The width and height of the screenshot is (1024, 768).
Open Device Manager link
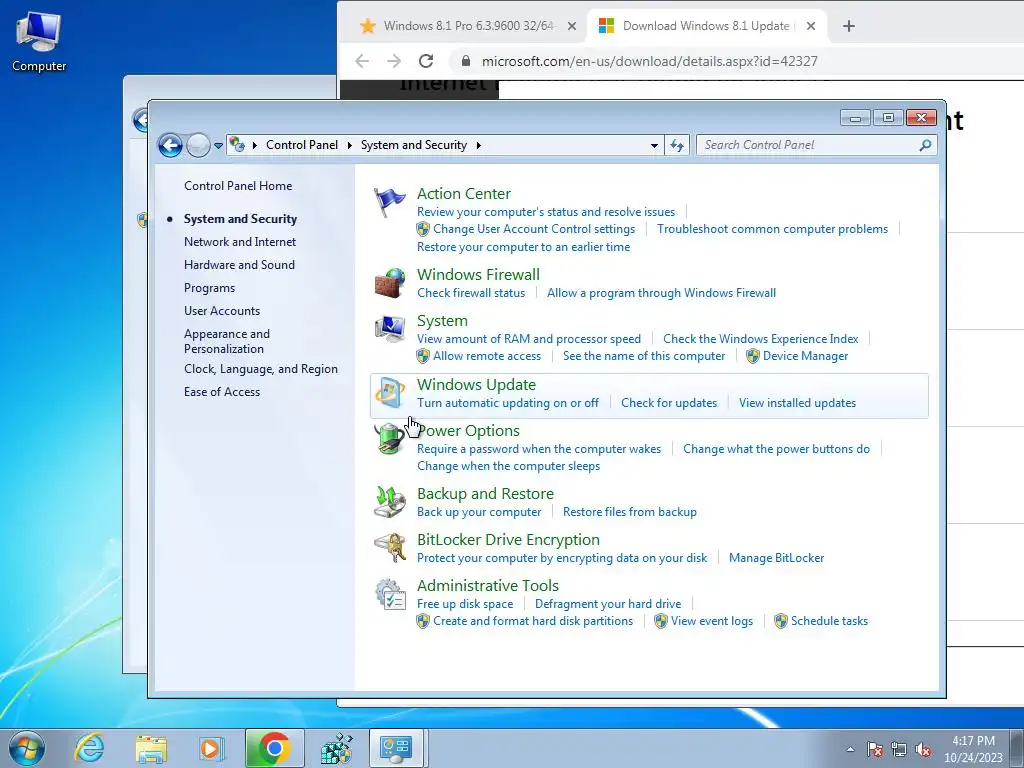(x=805, y=356)
